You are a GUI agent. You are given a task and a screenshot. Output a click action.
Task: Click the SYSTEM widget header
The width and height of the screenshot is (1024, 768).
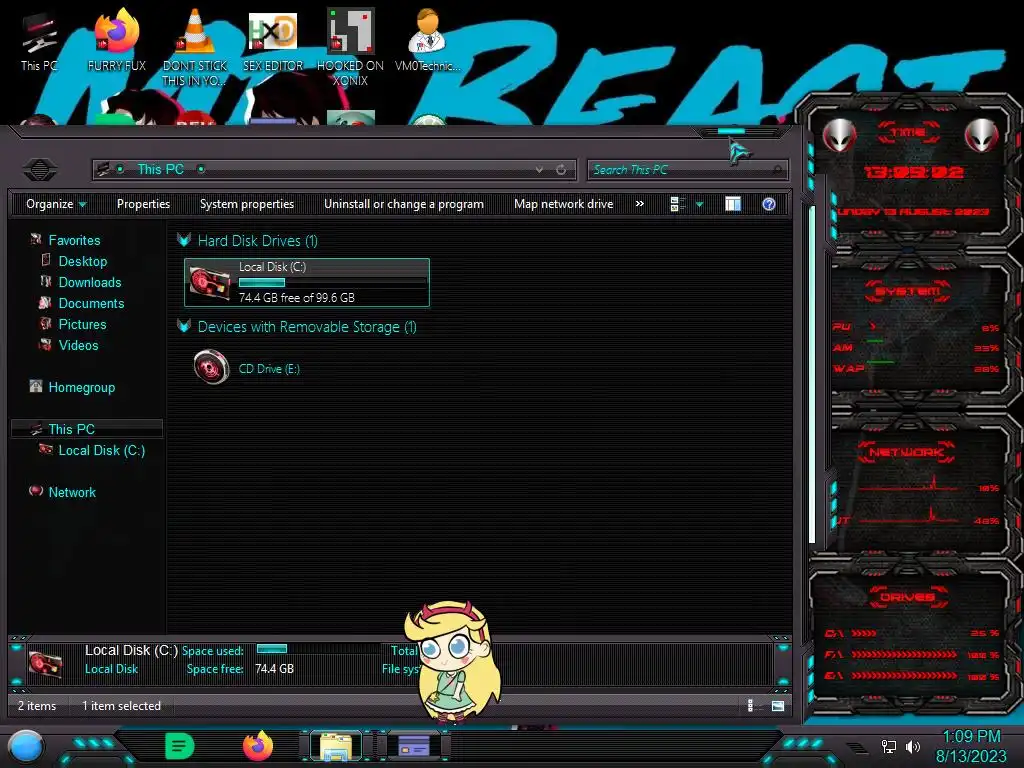[x=908, y=291]
